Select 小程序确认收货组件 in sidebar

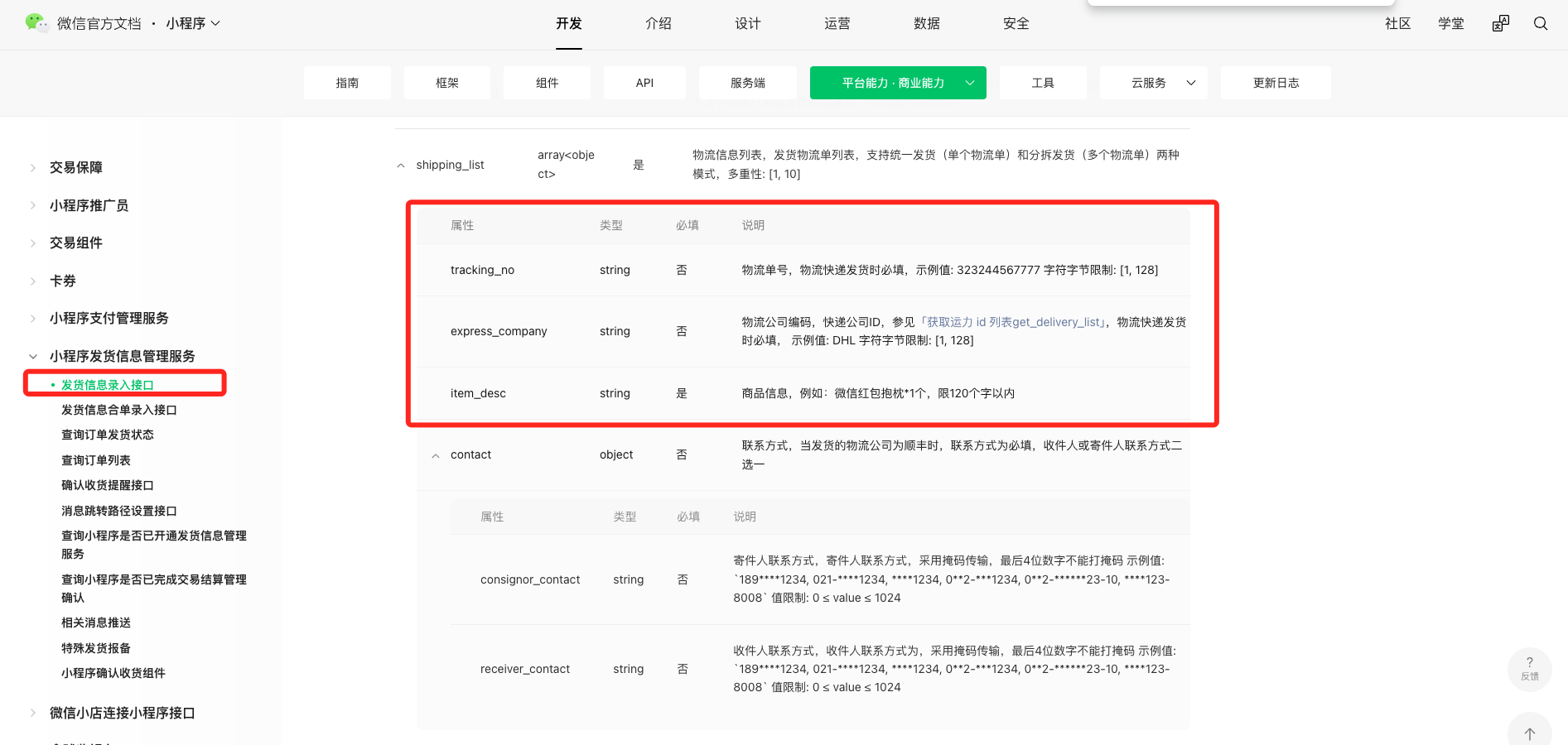click(x=113, y=673)
